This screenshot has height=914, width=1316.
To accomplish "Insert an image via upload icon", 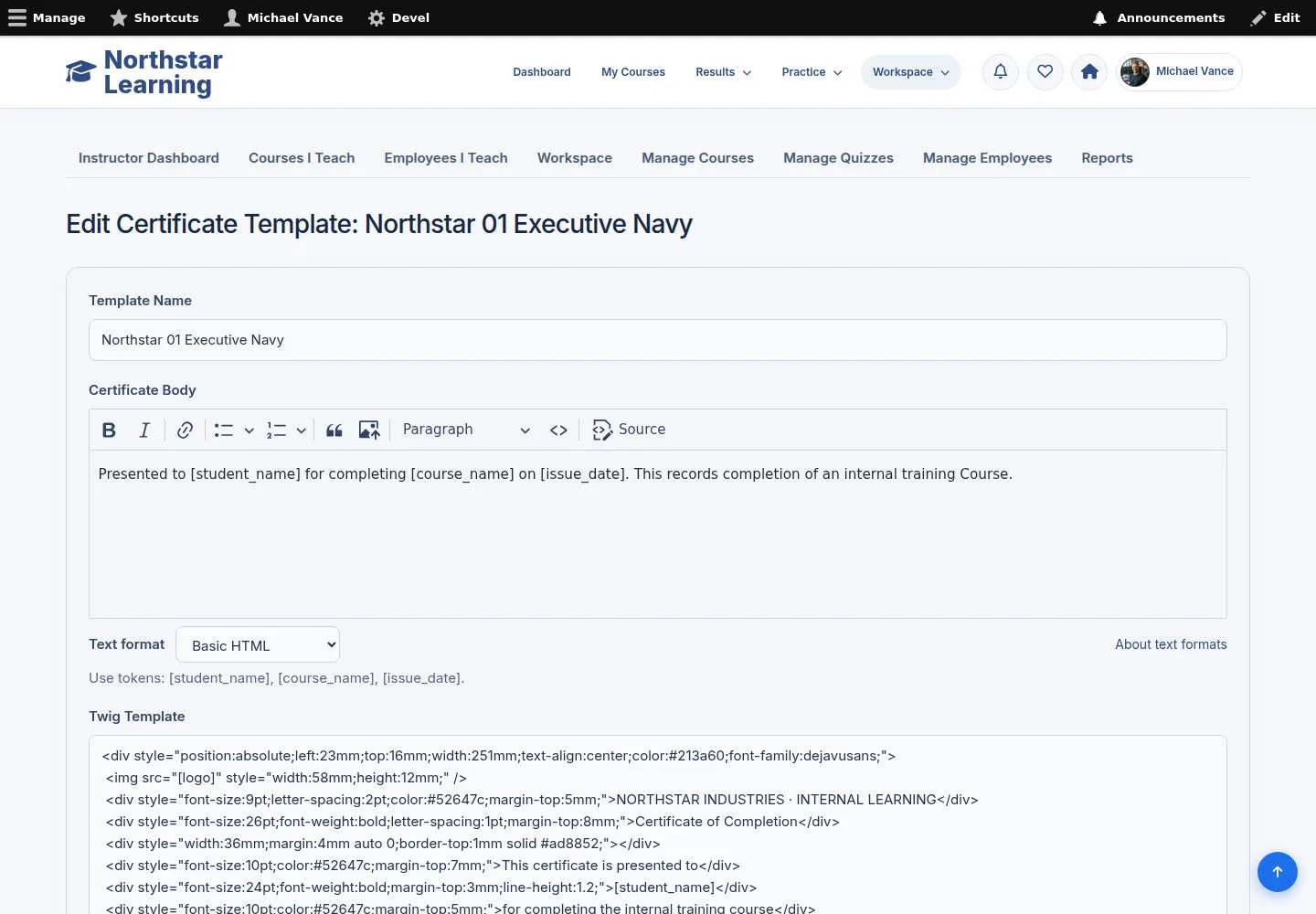I will (369, 430).
